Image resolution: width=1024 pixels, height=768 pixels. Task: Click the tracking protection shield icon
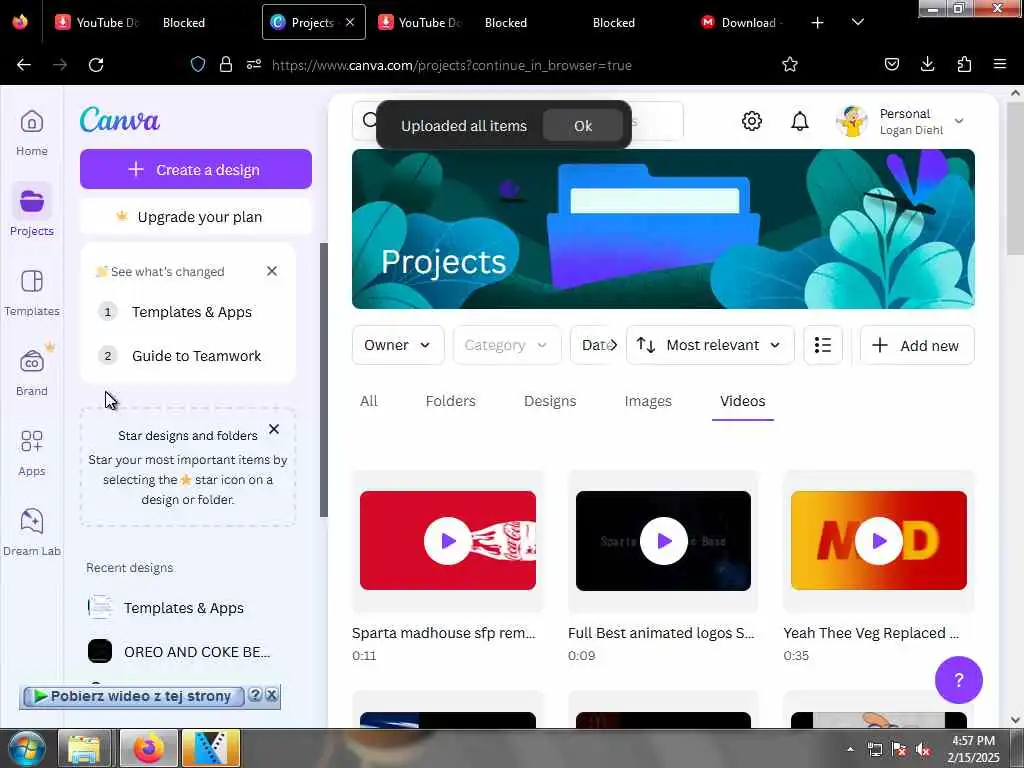pyautogui.click(x=198, y=64)
